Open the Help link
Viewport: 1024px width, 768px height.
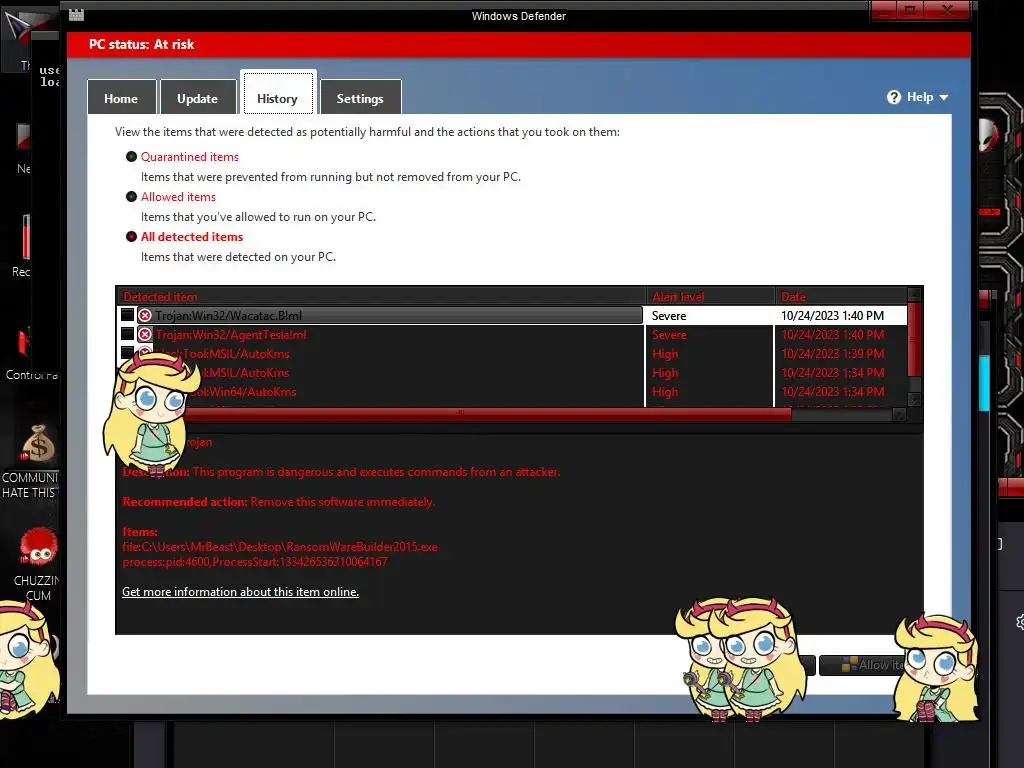click(x=920, y=97)
